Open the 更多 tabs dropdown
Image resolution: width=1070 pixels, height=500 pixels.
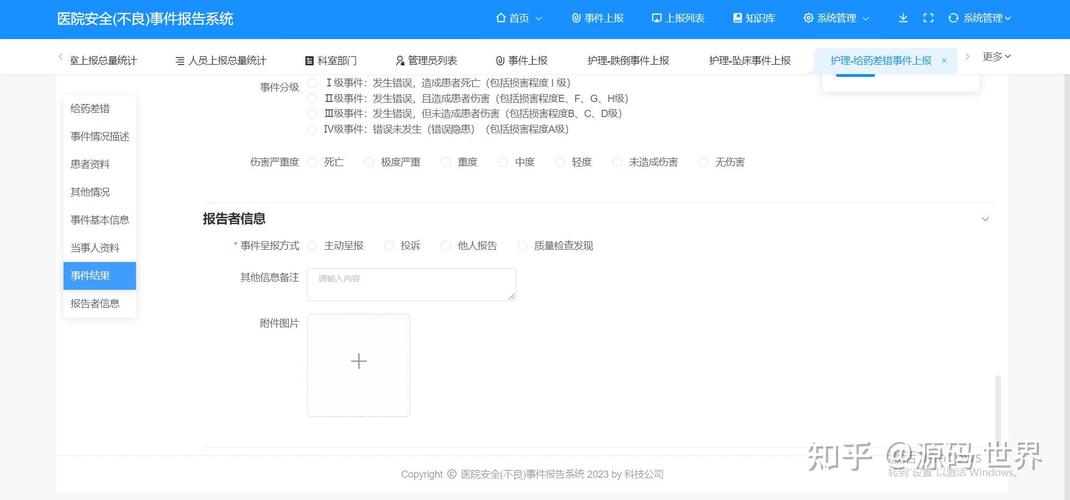(997, 57)
